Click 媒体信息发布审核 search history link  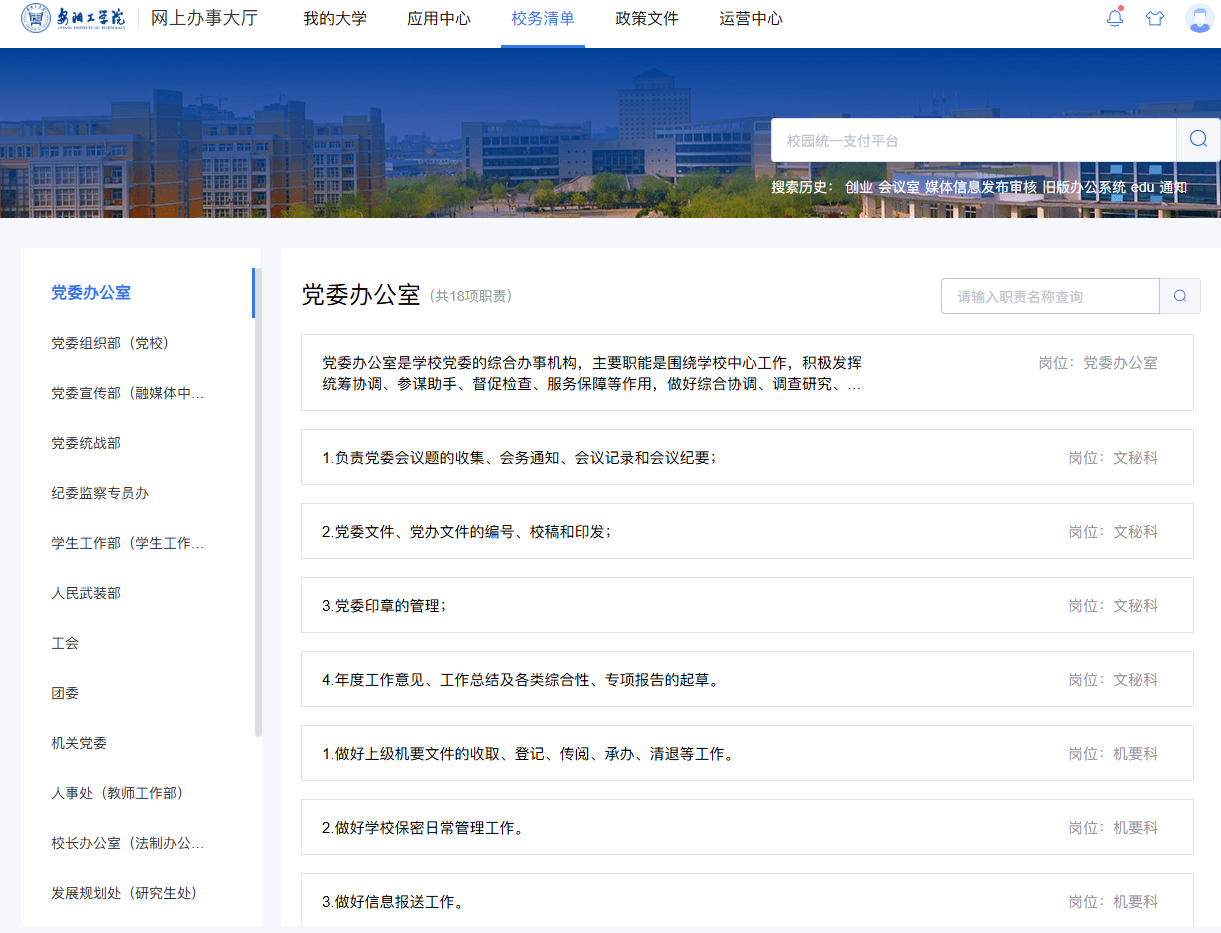point(980,187)
